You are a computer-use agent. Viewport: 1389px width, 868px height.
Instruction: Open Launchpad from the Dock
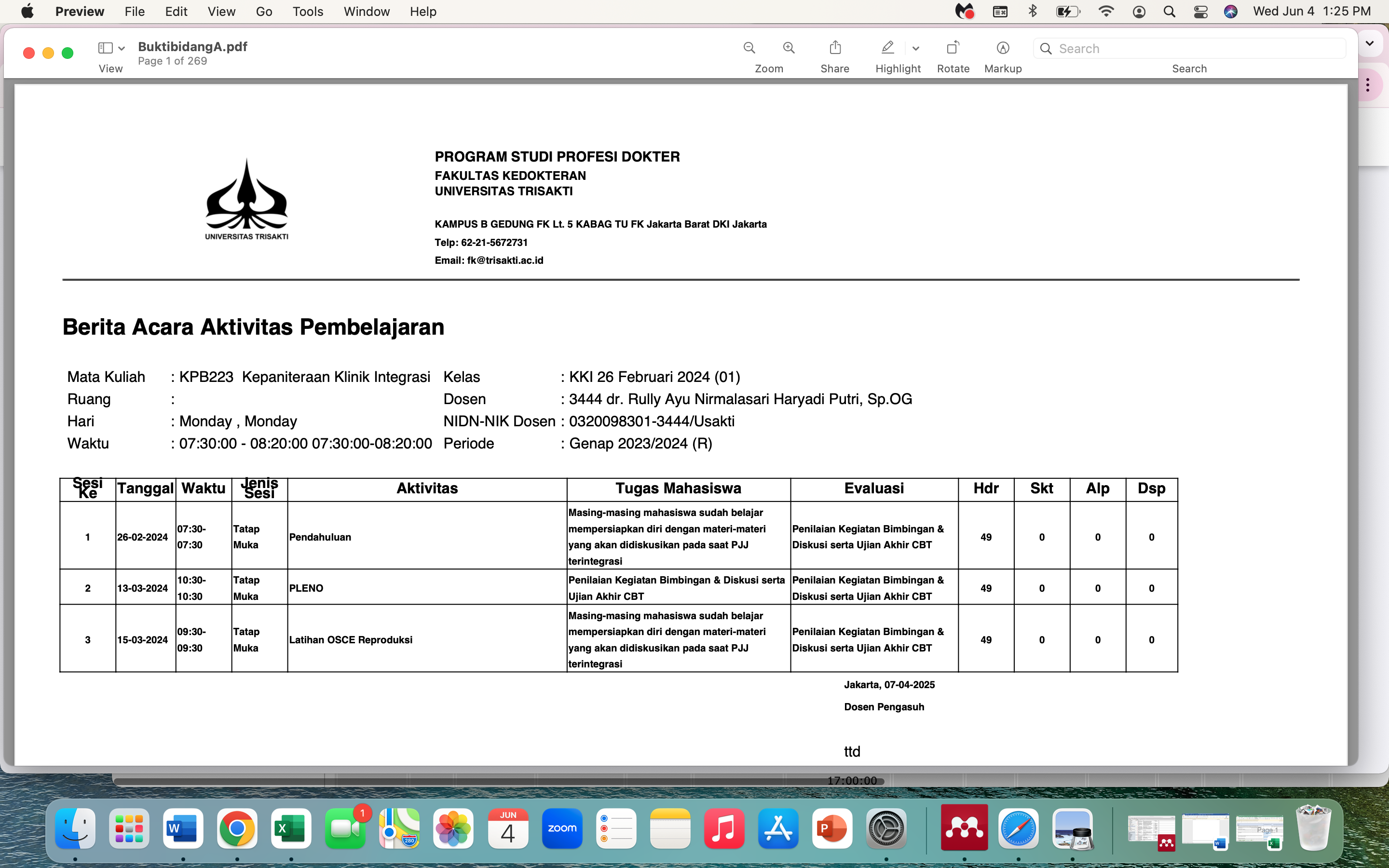point(129,828)
